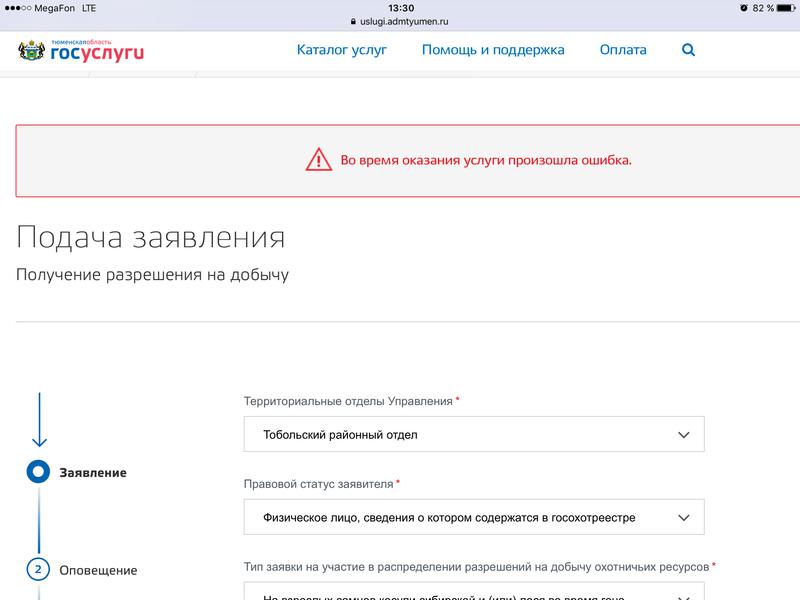This screenshot has width=800, height=600.
Task: Tap the lock icon in address bar
Action: (x=351, y=21)
